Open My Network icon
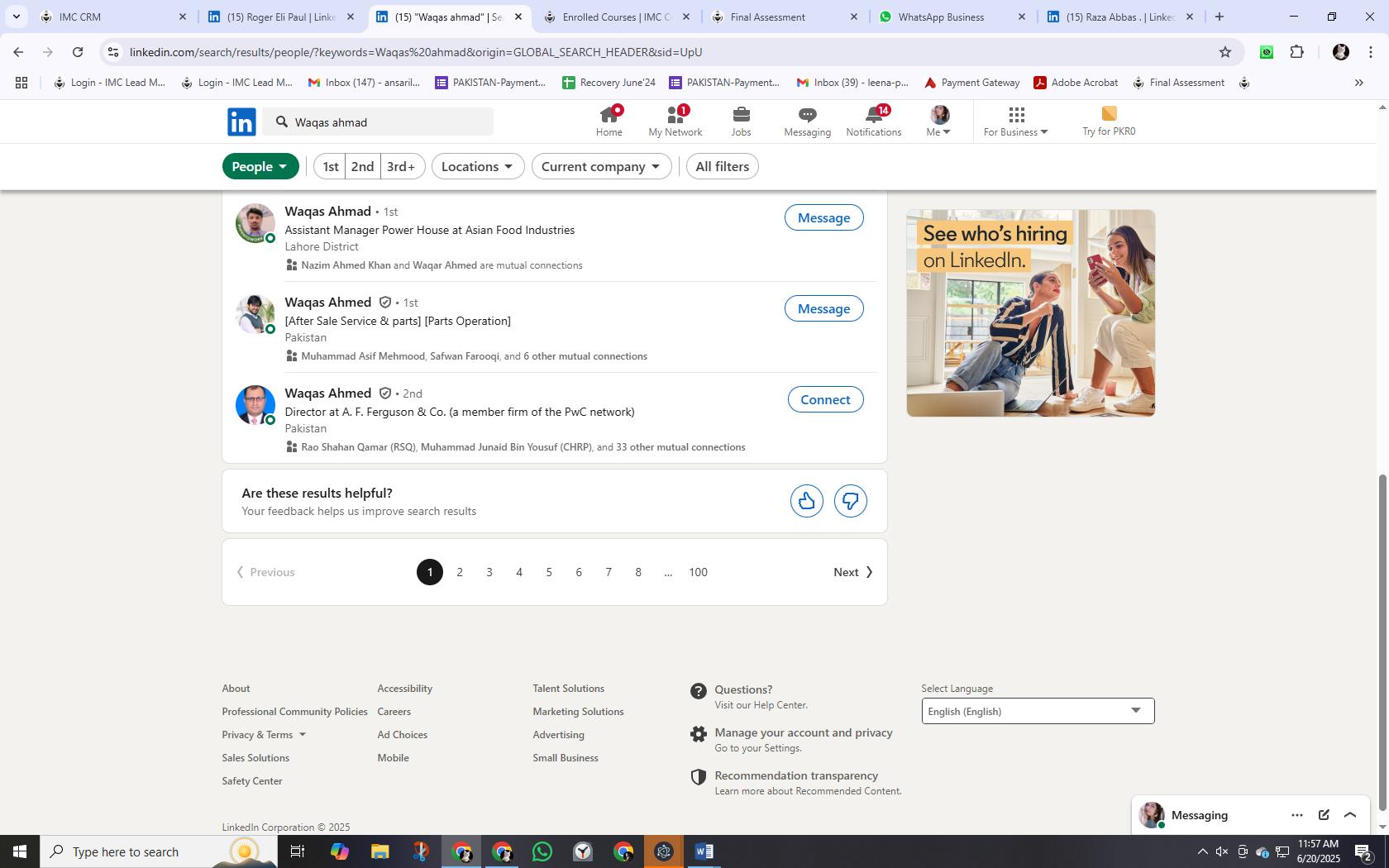1389x868 pixels. point(675,122)
